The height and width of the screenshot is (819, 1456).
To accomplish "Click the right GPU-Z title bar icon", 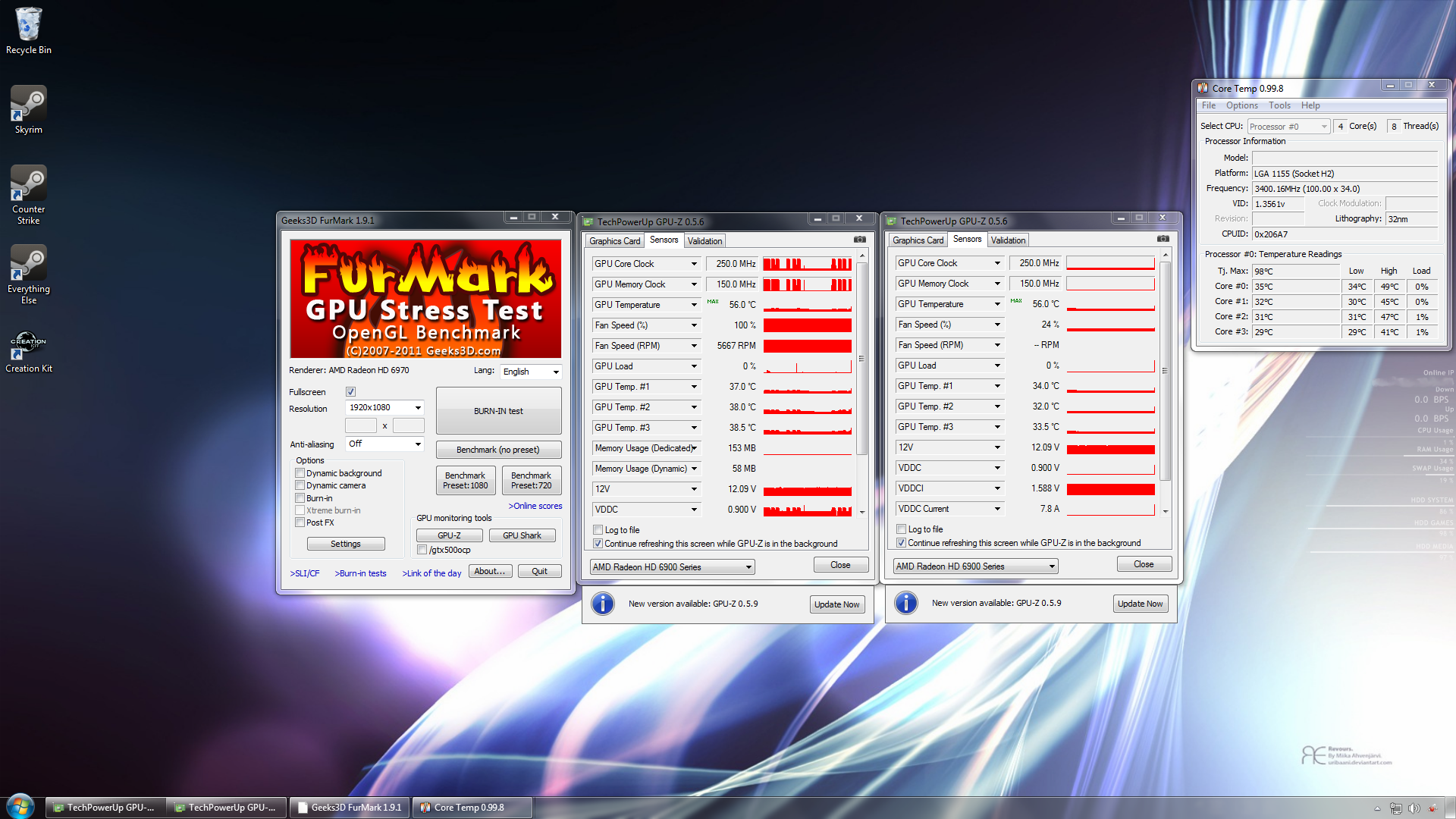I will coord(892,221).
